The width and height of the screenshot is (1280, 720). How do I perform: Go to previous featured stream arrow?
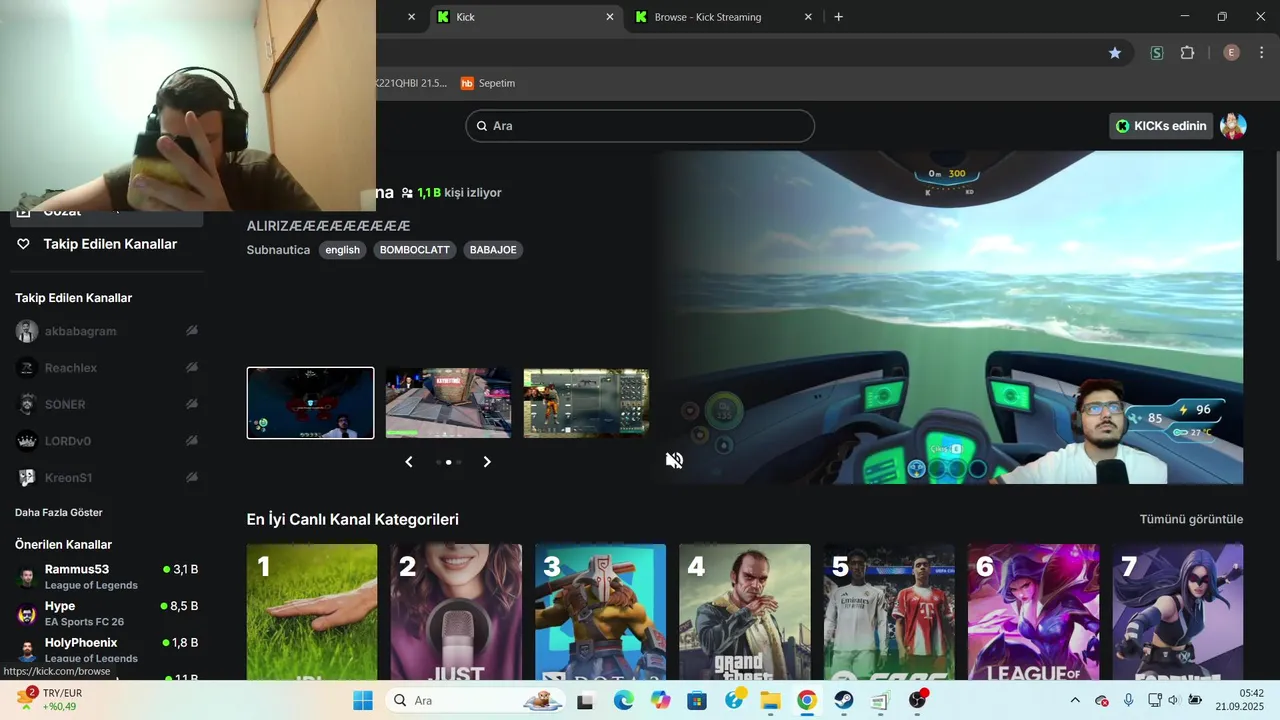pos(409,462)
